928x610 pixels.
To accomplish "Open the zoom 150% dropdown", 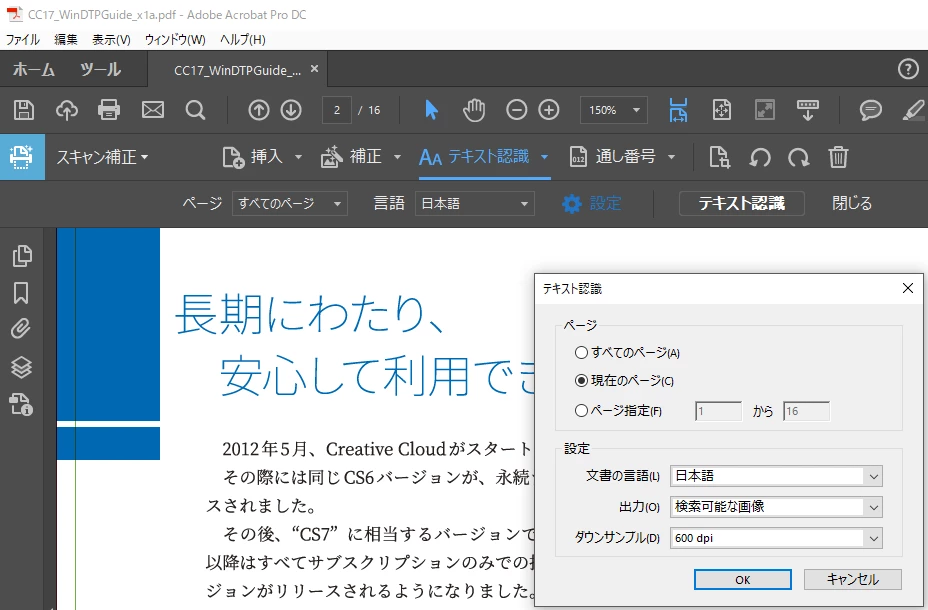I will pyautogui.click(x=614, y=110).
